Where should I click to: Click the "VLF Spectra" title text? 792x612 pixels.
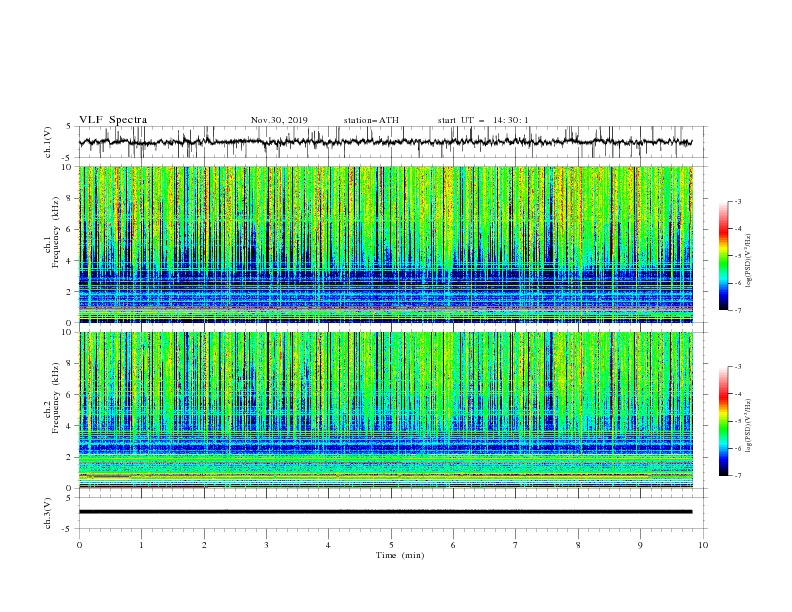[x=113, y=120]
